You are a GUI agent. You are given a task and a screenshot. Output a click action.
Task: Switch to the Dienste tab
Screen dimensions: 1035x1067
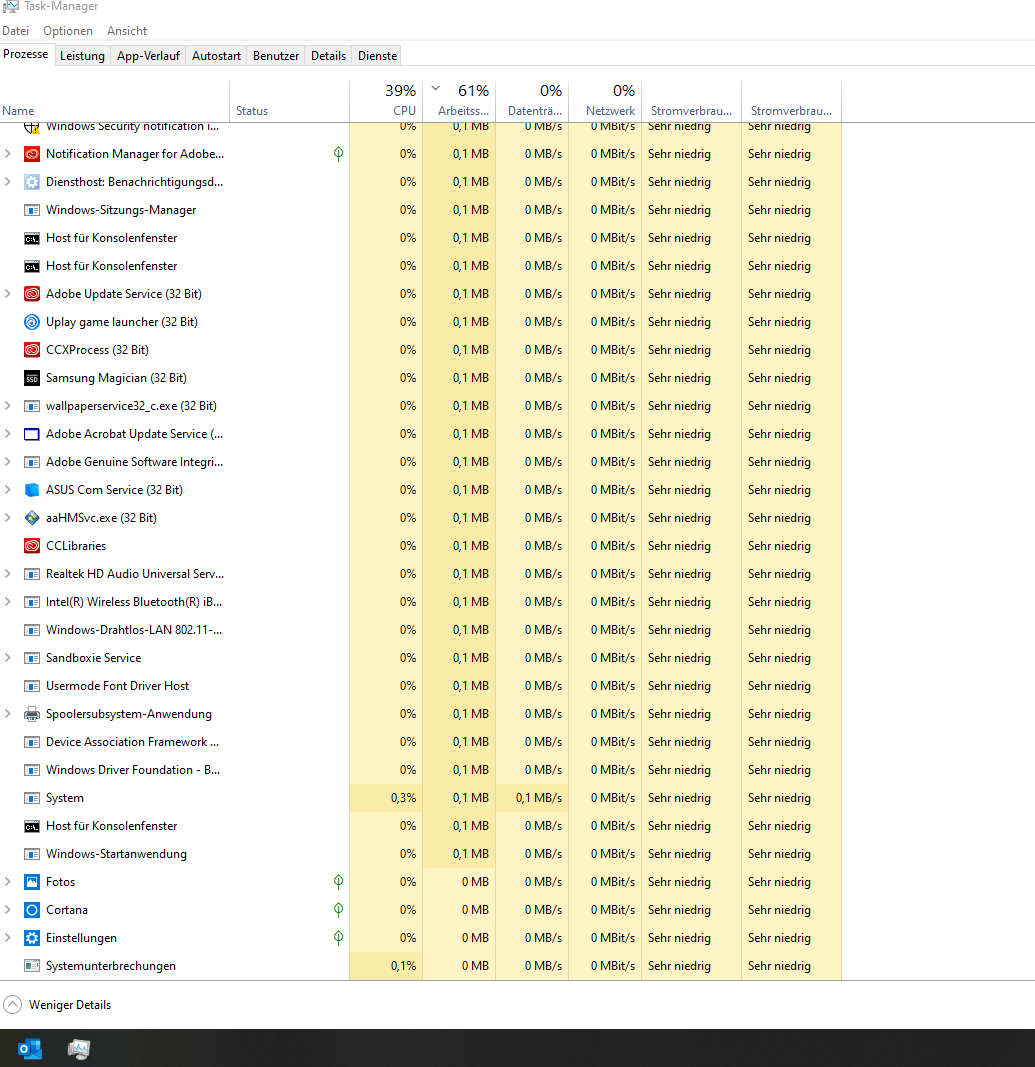coord(378,56)
